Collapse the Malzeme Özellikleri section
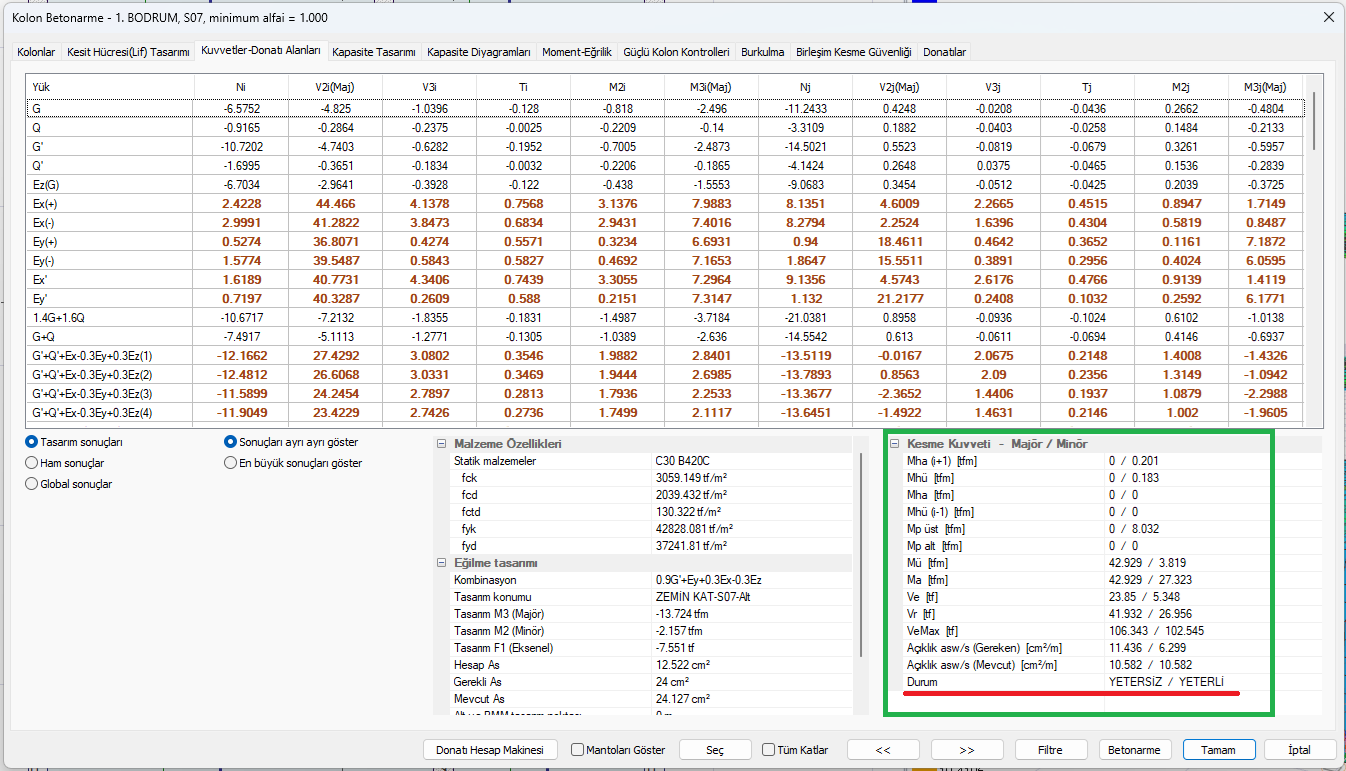 point(442,444)
